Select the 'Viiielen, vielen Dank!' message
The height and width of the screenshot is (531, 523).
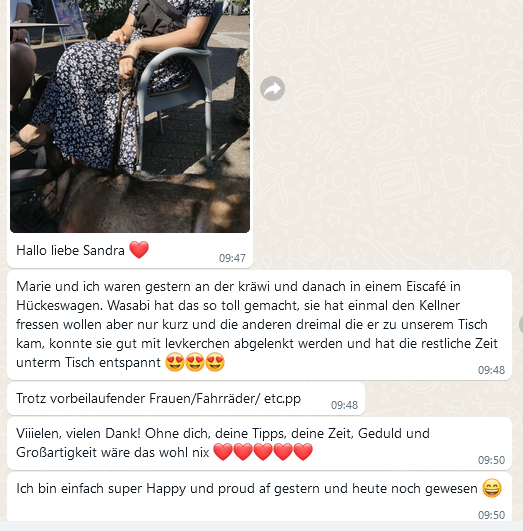coord(259,444)
